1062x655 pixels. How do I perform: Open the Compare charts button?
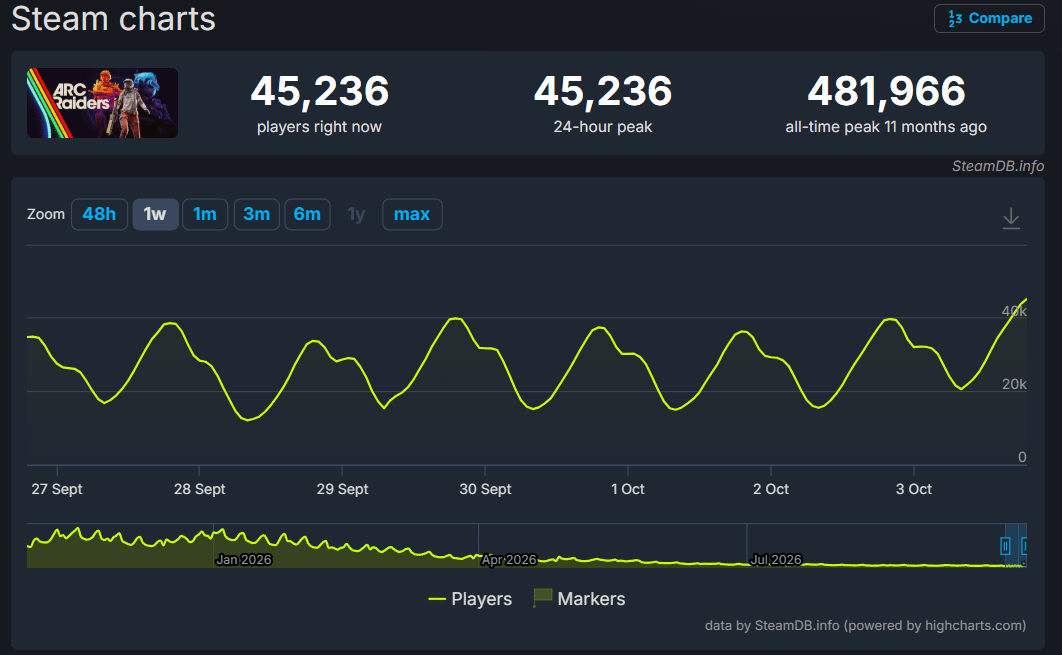coord(989,18)
